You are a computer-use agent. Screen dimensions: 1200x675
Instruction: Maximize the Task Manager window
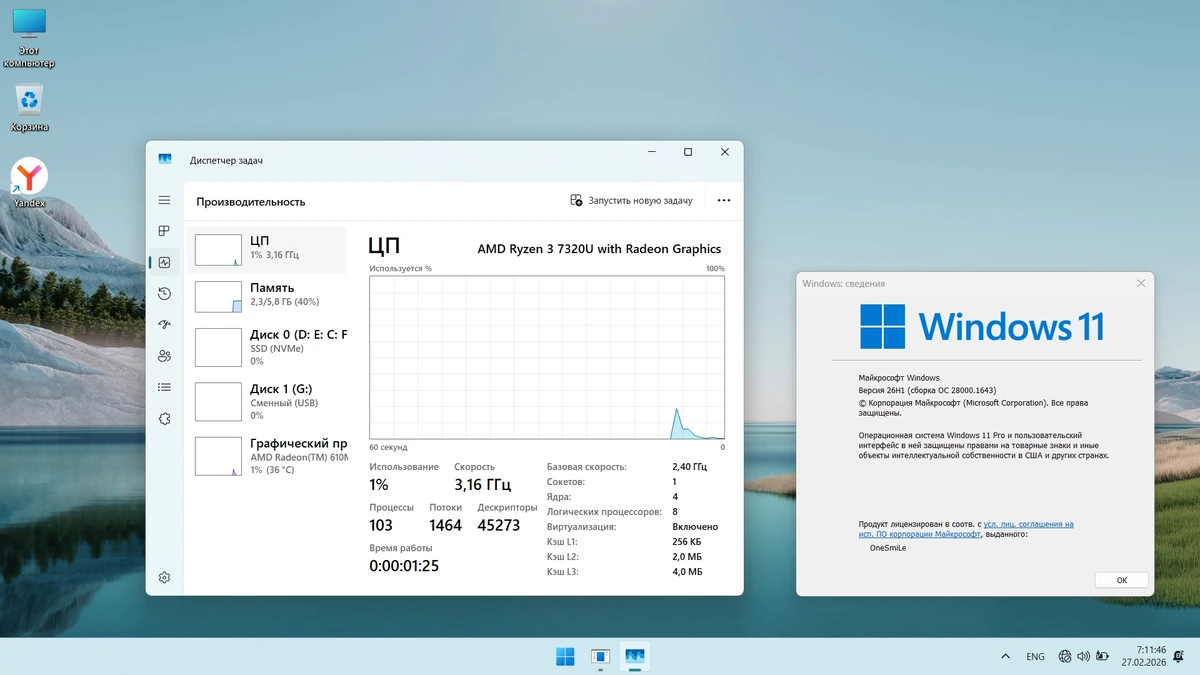pos(688,152)
